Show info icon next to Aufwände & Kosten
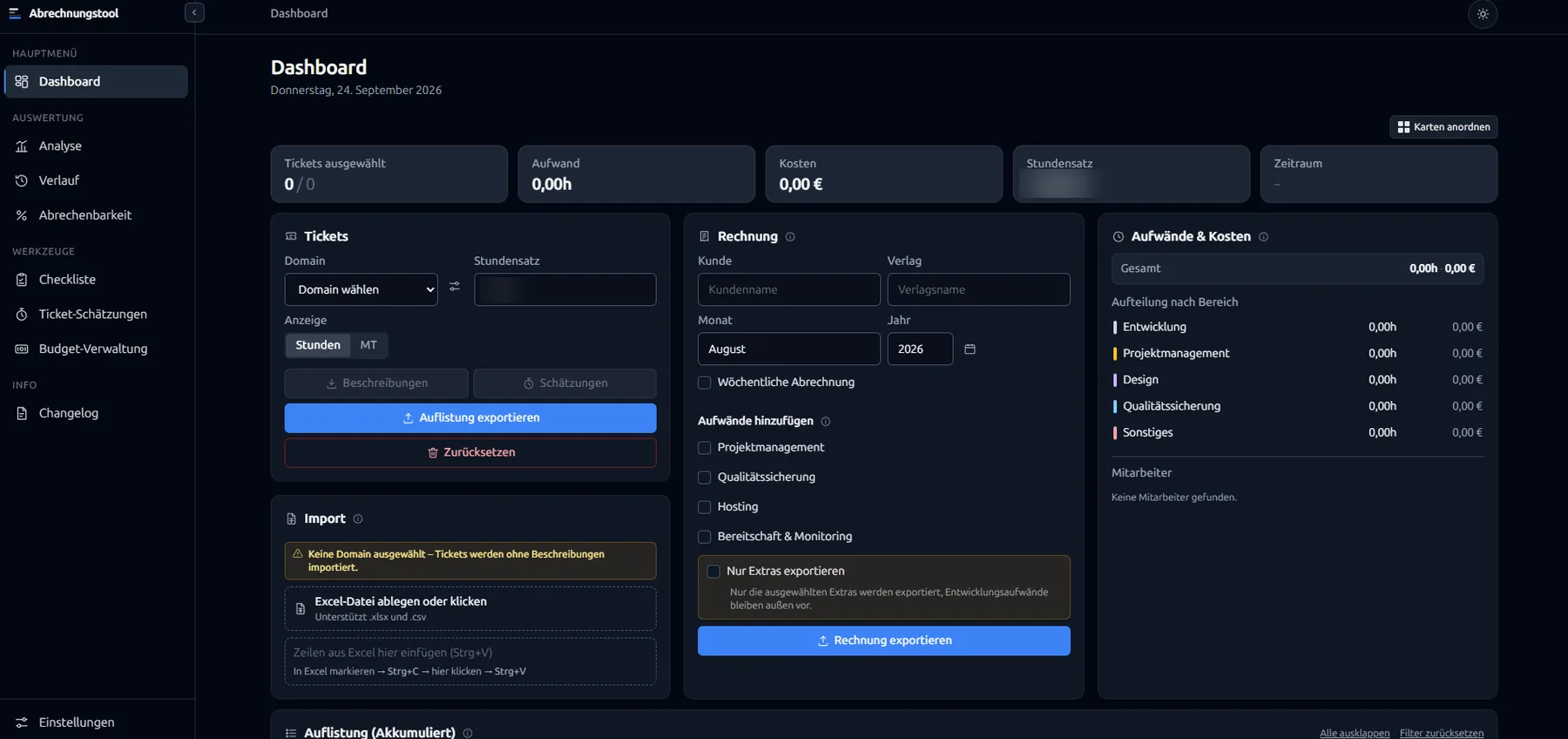 [1263, 237]
